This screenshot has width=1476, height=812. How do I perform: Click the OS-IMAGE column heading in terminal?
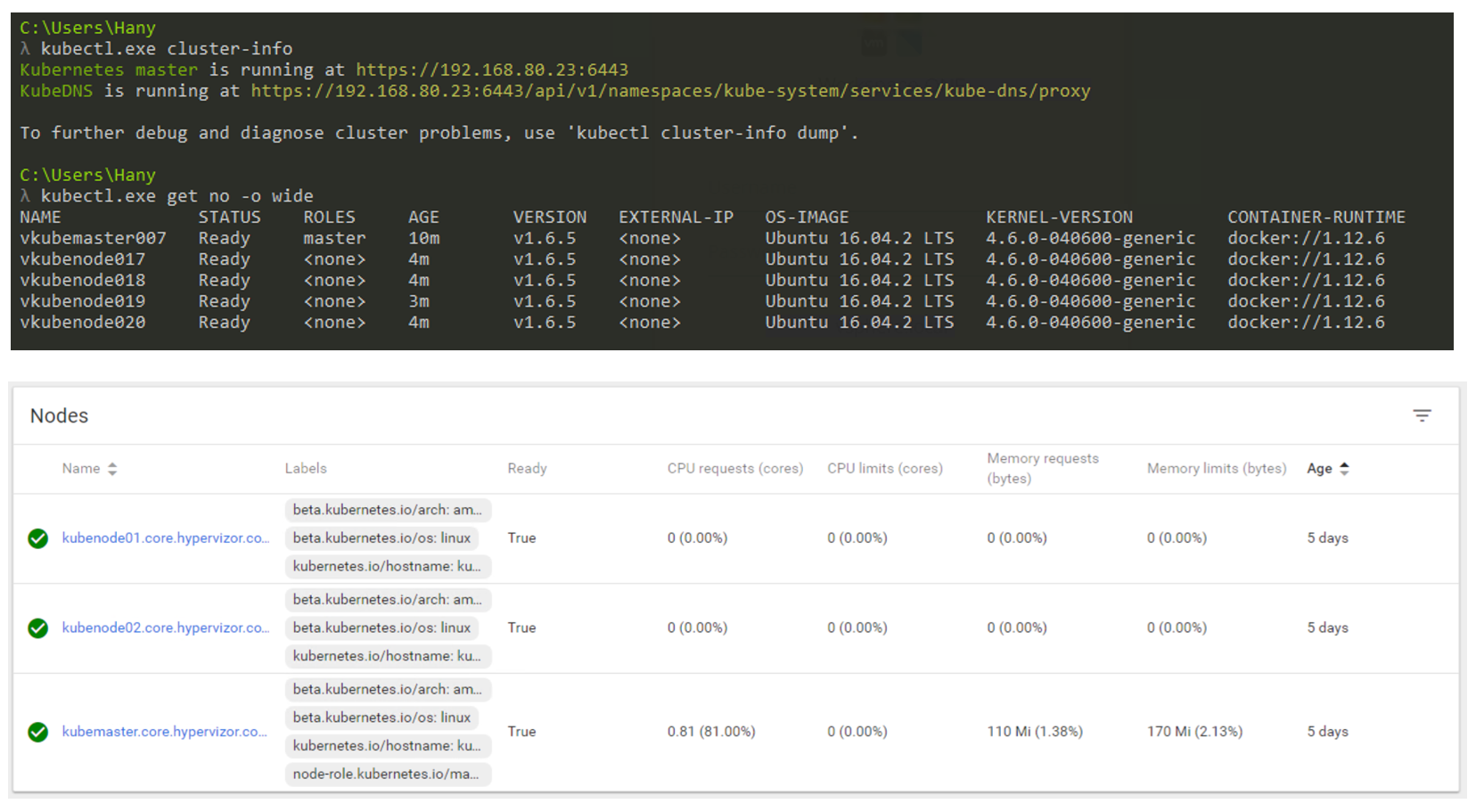pyautogui.click(x=807, y=217)
